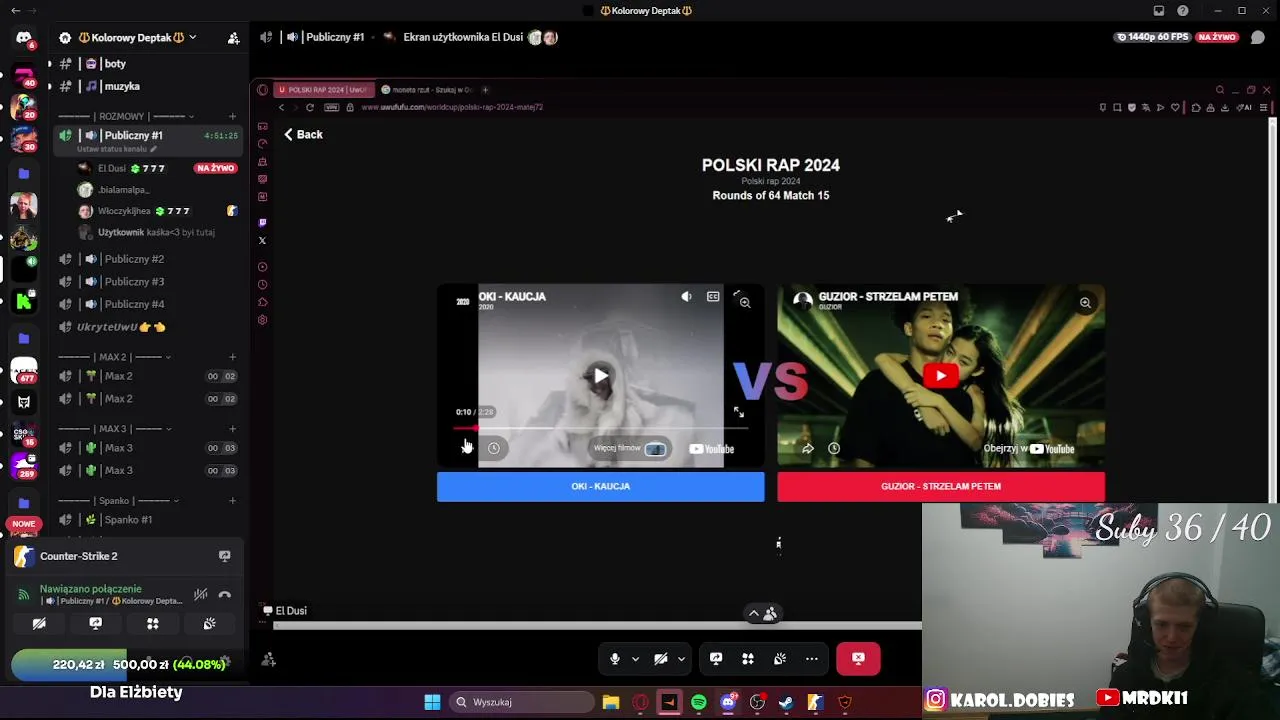Click watch later clock on OKI video
The height and width of the screenshot is (720, 1280).
494,448
